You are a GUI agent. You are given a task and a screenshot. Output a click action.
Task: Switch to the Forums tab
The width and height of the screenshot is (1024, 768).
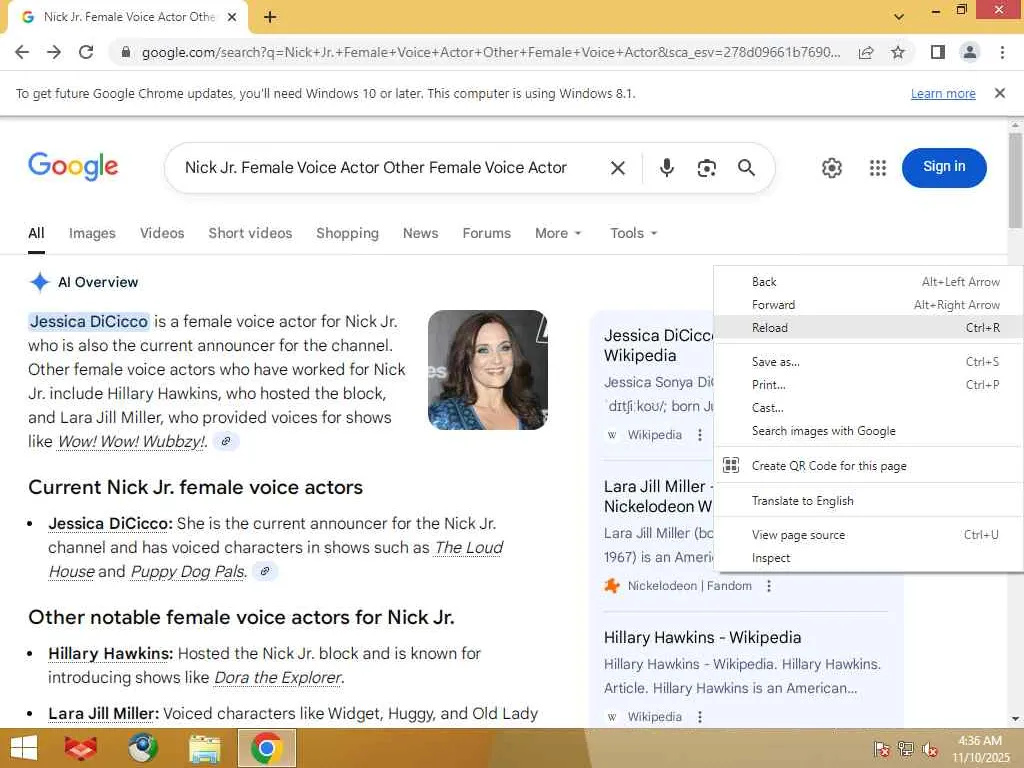487,233
